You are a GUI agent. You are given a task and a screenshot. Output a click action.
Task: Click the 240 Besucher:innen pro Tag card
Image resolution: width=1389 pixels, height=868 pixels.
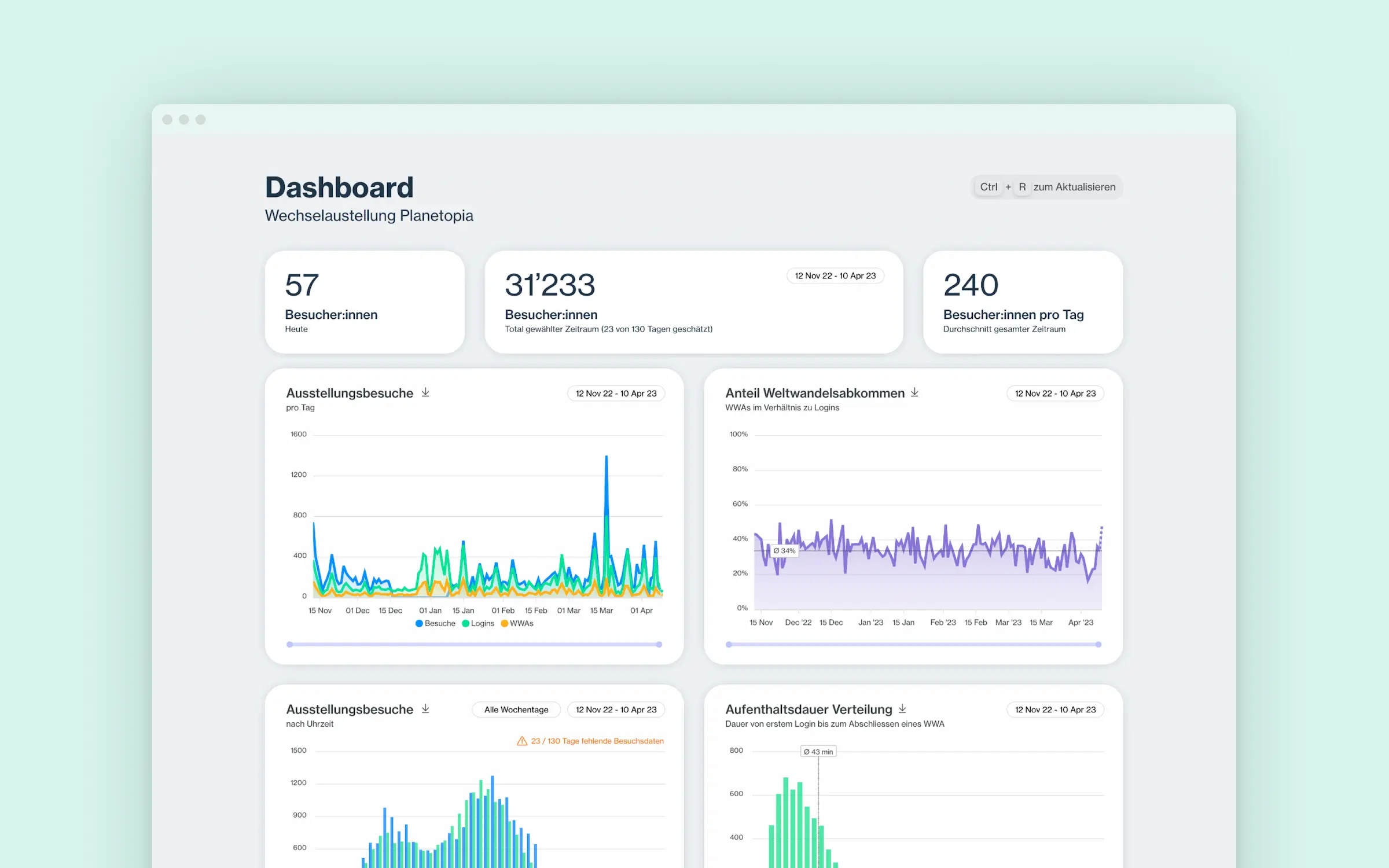1023,302
